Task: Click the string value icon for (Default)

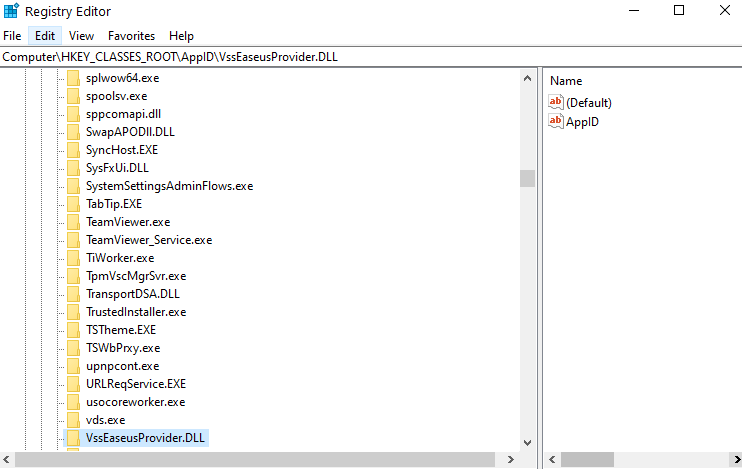Action: (x=556, y=102)
